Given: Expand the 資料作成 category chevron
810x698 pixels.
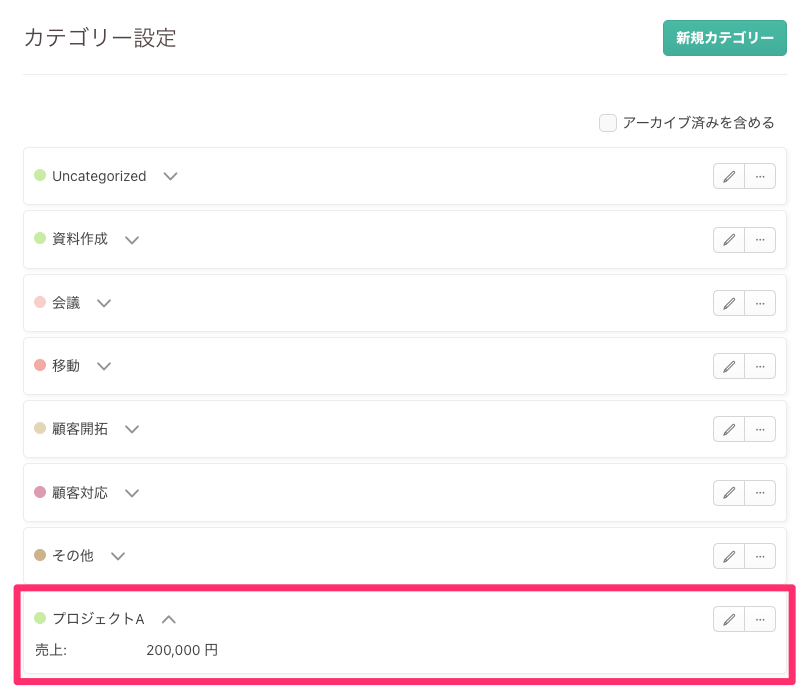Looking at the screenshot, I should pyautogui.click(x=132, y=240).
